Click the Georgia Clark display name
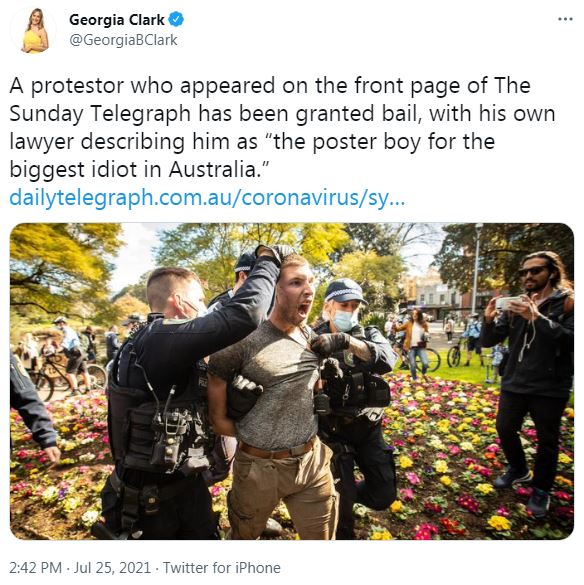The height and width of the screenshot is (585, 584). (x=117, y=20)
